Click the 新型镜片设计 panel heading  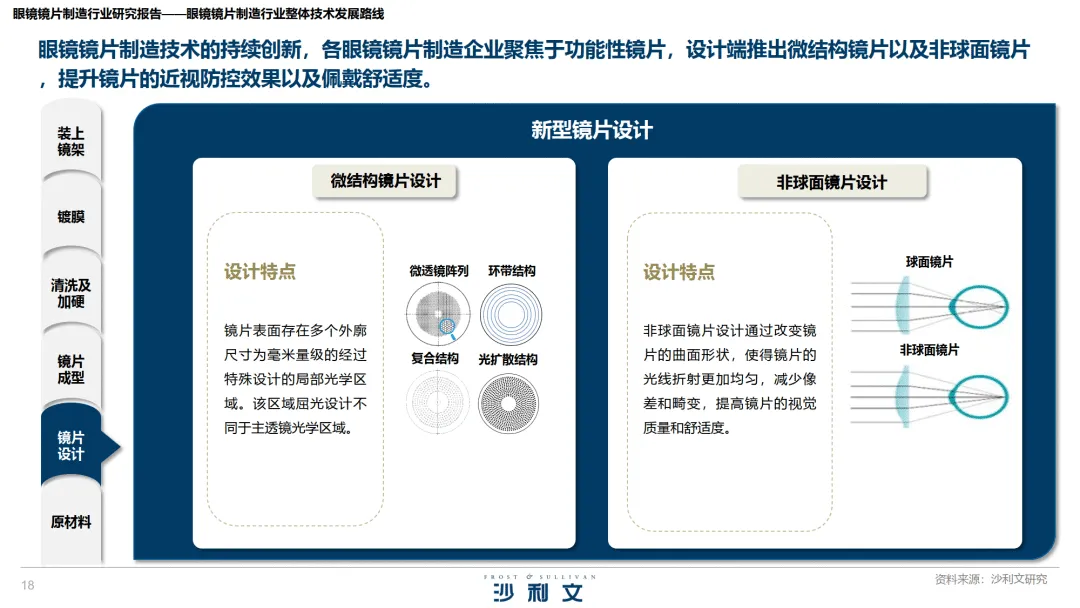pos(592,130)
